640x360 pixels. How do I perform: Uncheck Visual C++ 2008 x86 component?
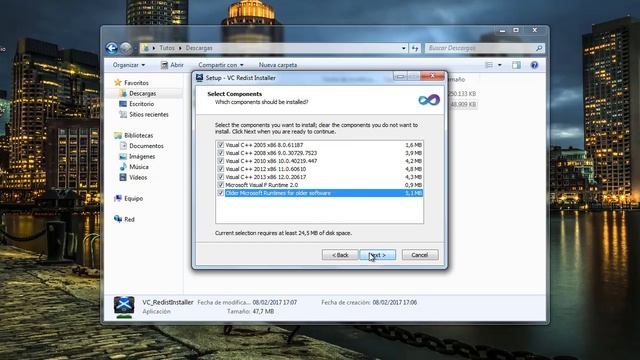221,153
